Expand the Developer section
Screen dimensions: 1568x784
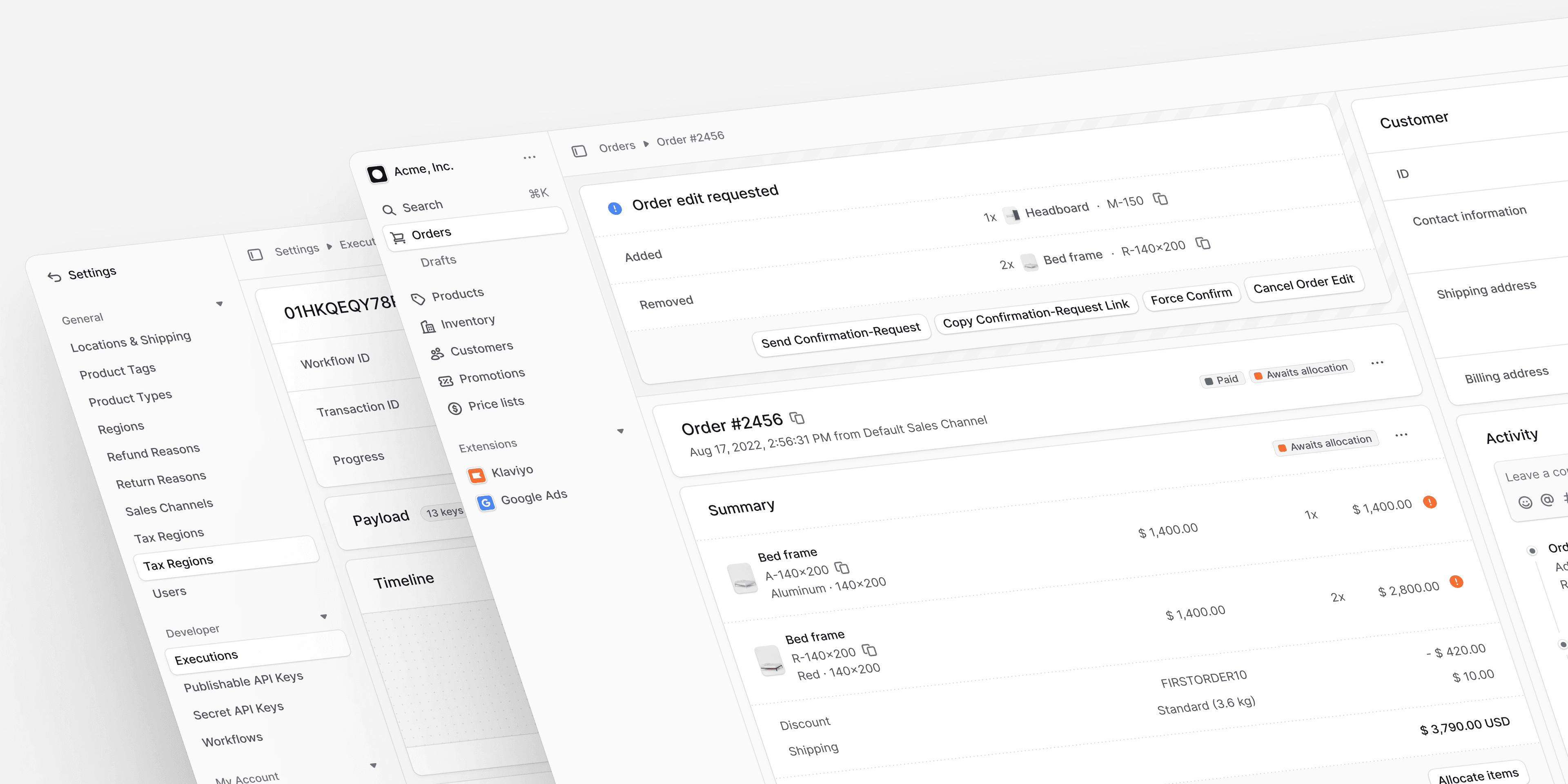click(x=325, y=617)
